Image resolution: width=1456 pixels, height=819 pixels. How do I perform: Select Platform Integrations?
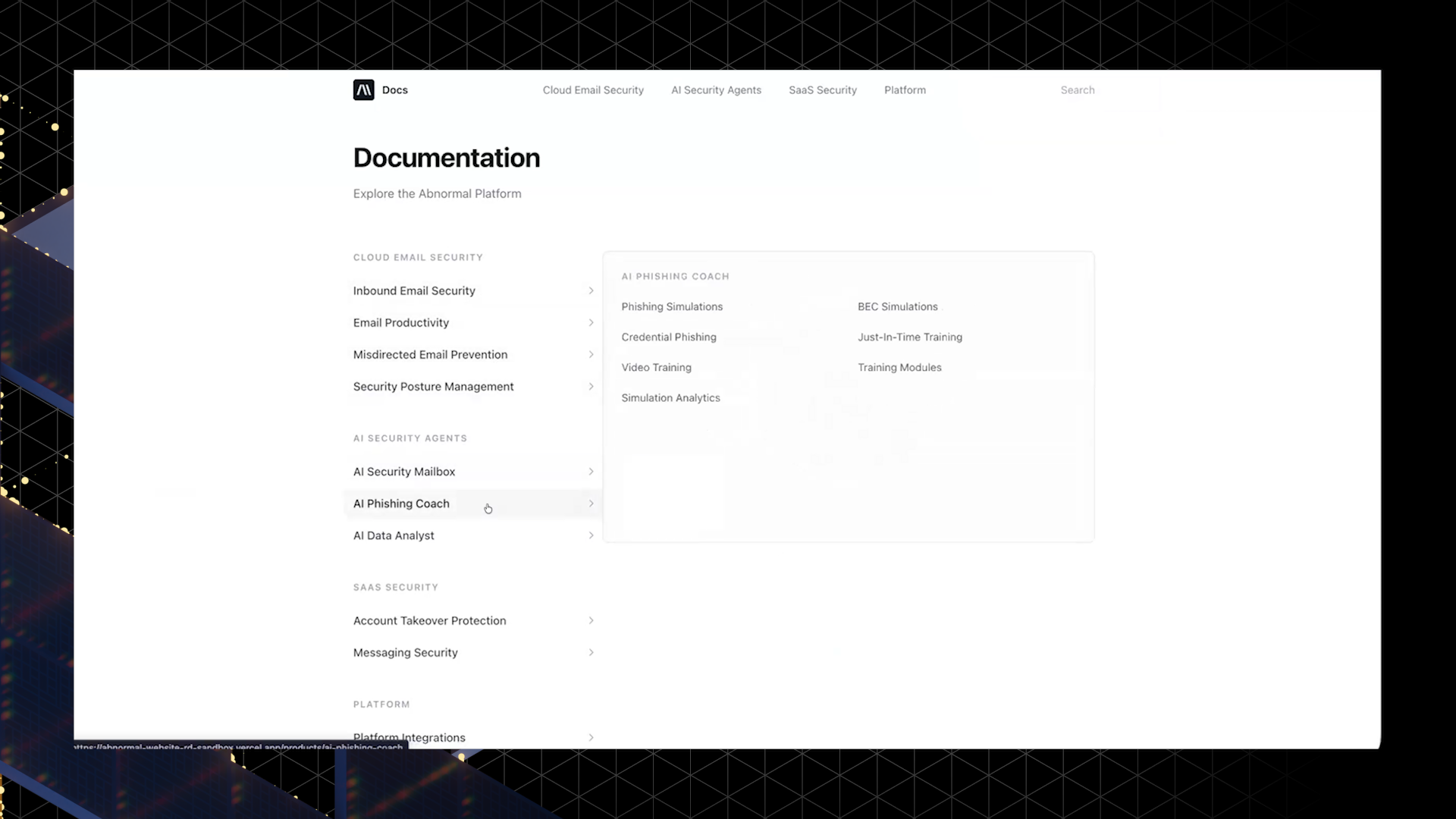click(409, 738)
